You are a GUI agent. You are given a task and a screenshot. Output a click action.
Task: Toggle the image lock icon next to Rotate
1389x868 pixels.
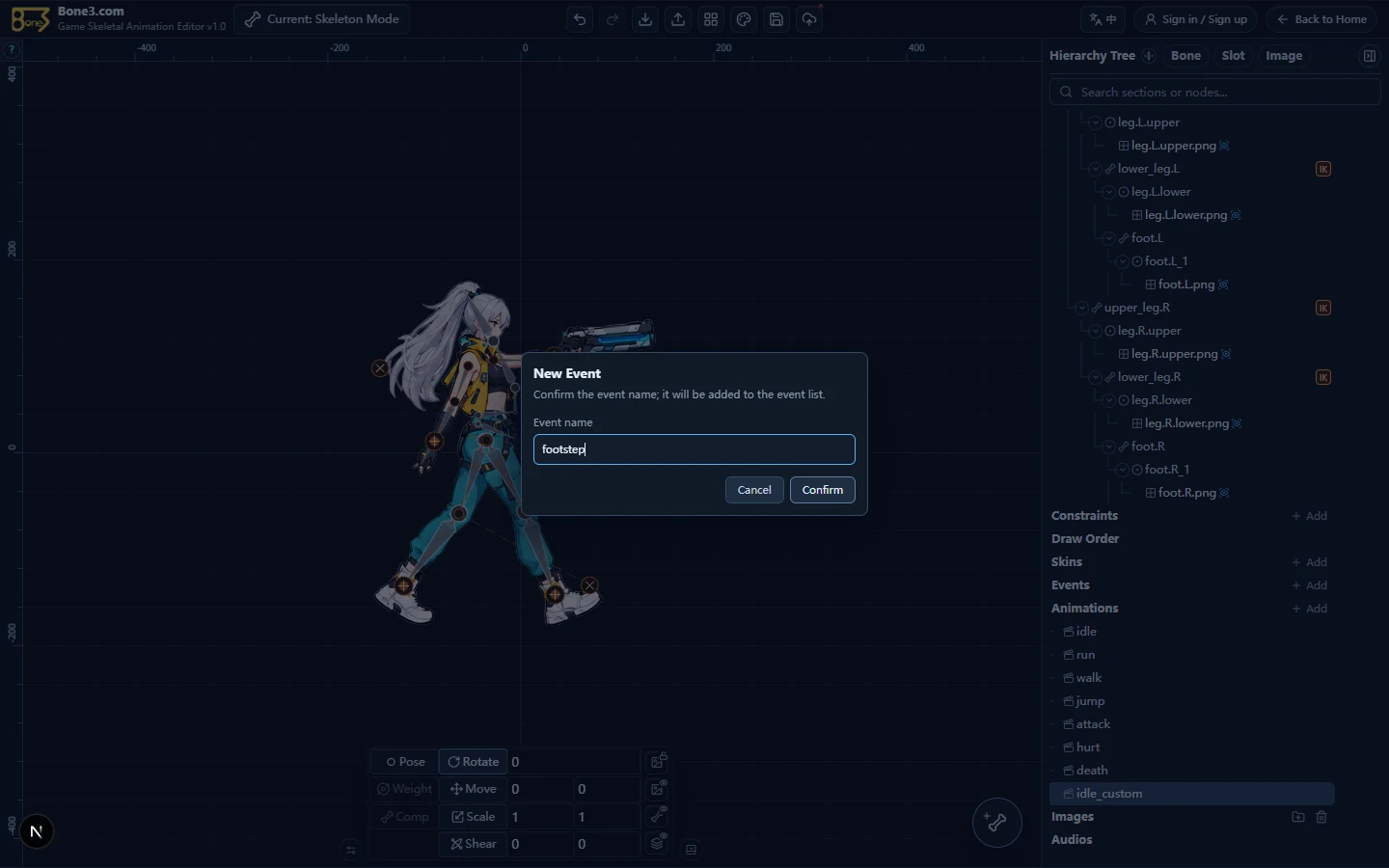tap(659, 761)
